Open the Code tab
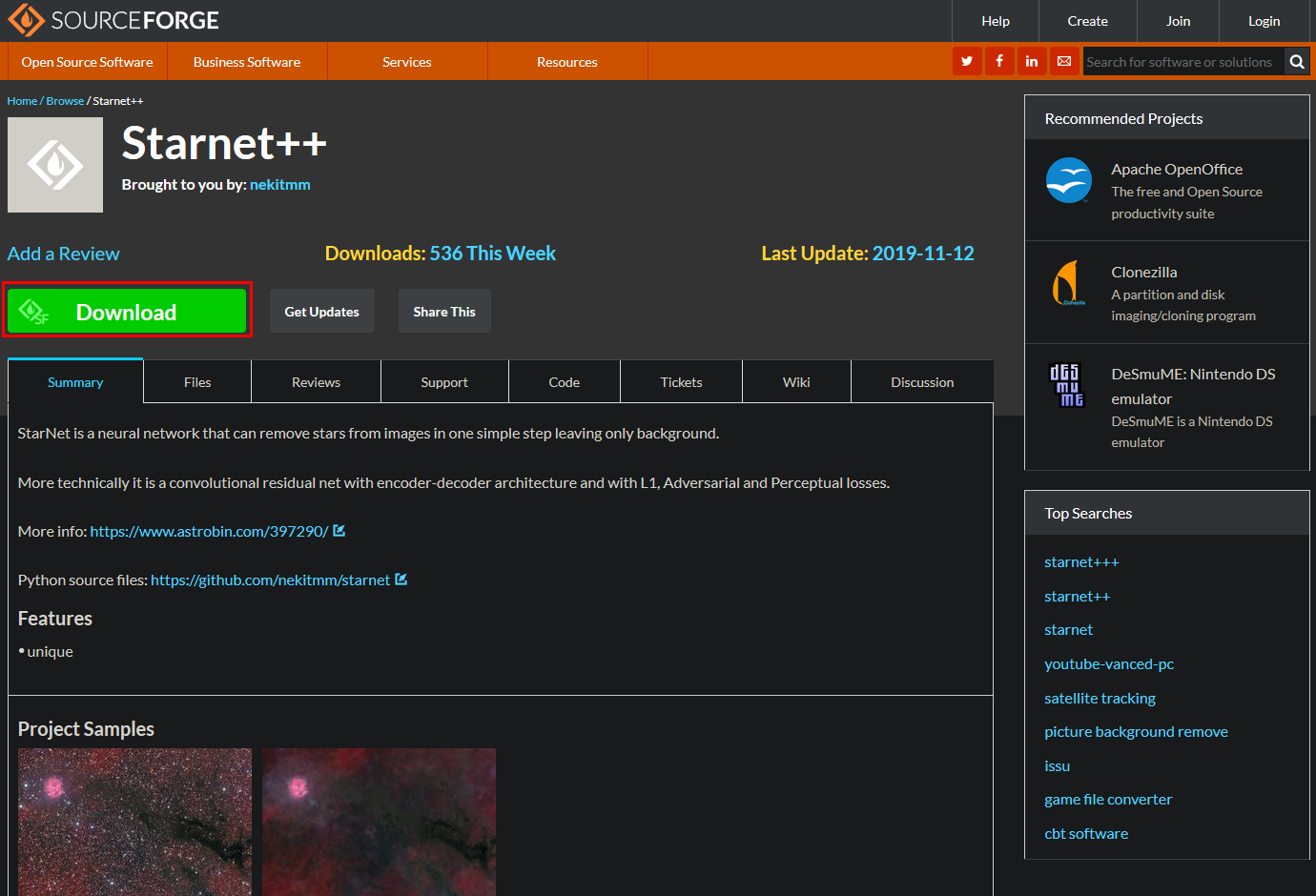This screenshot has width=1316, height=896. [x=565, y=382]
